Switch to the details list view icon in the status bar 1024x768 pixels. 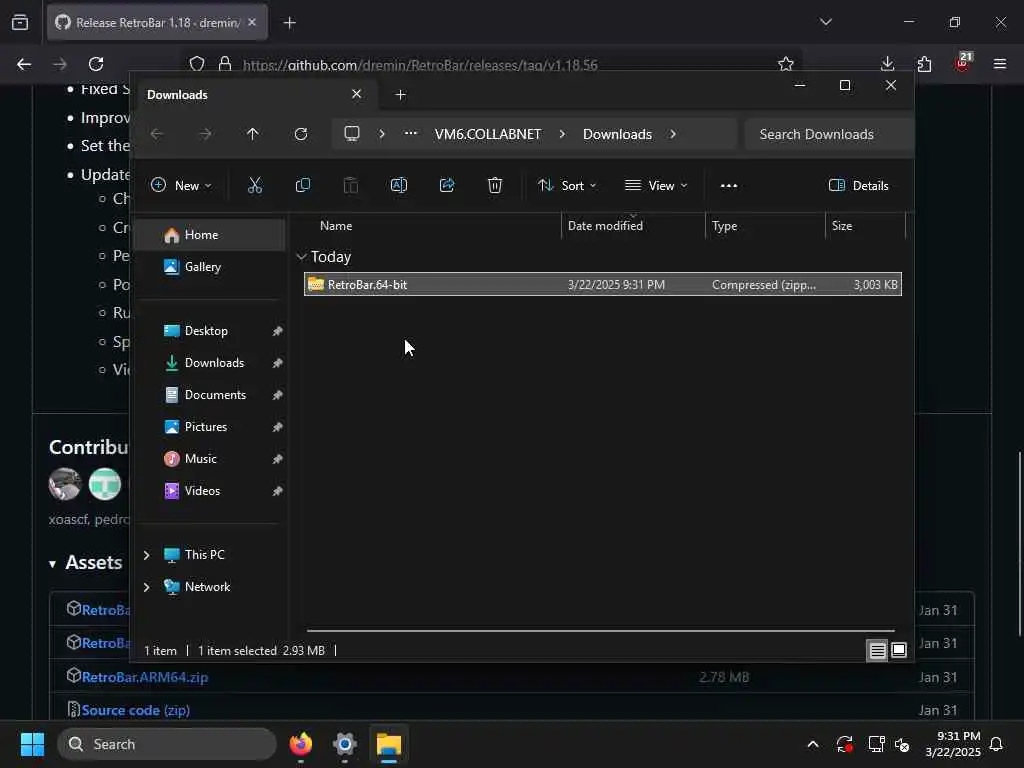tap(877, 650)
